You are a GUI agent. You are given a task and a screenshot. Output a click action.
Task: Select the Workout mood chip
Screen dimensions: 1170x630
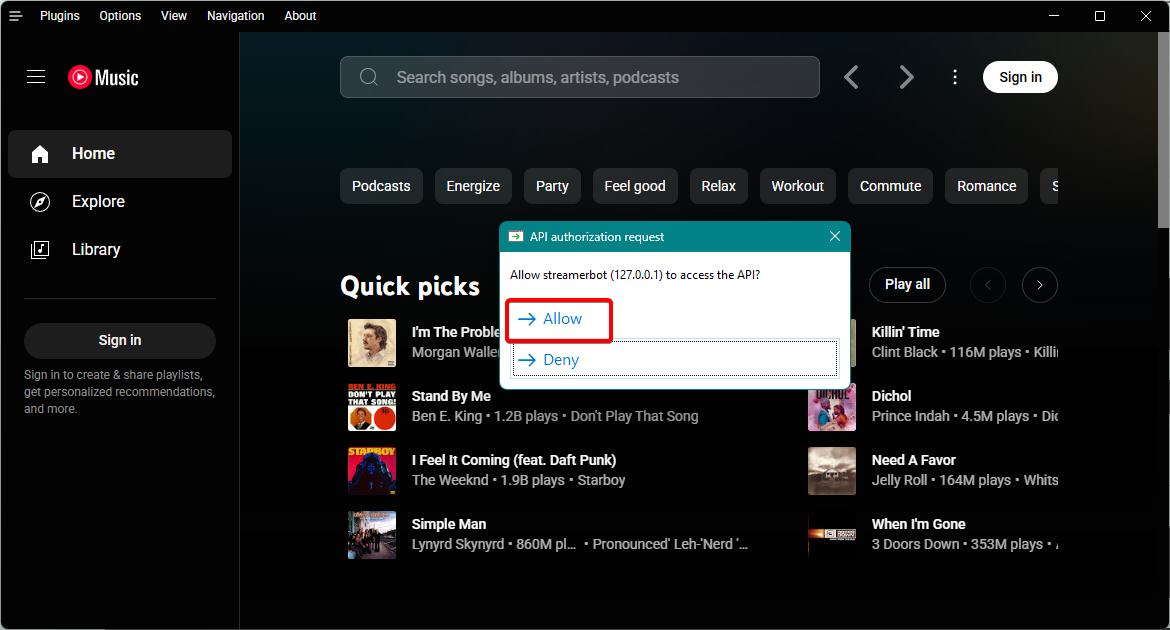click(x=798, y=186)
